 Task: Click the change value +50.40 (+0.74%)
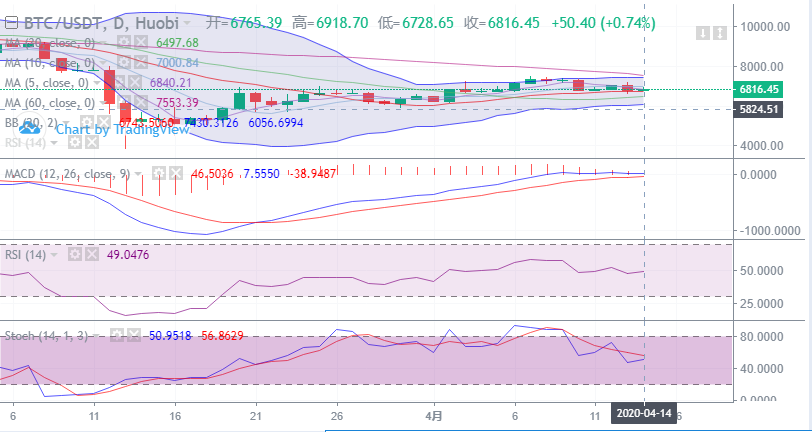click(604, 23)
